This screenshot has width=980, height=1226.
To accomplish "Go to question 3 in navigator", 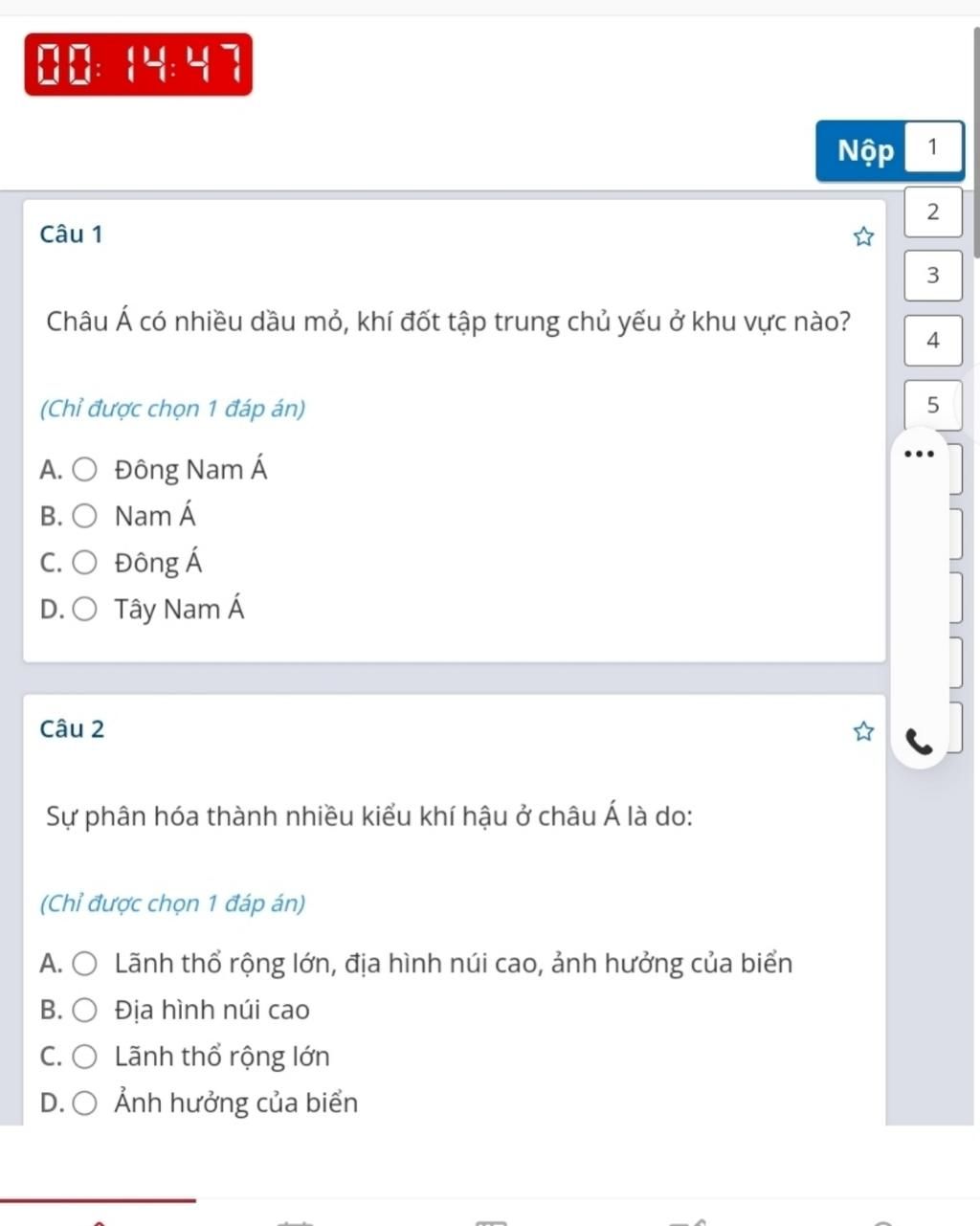I will (x=933, y=276).
